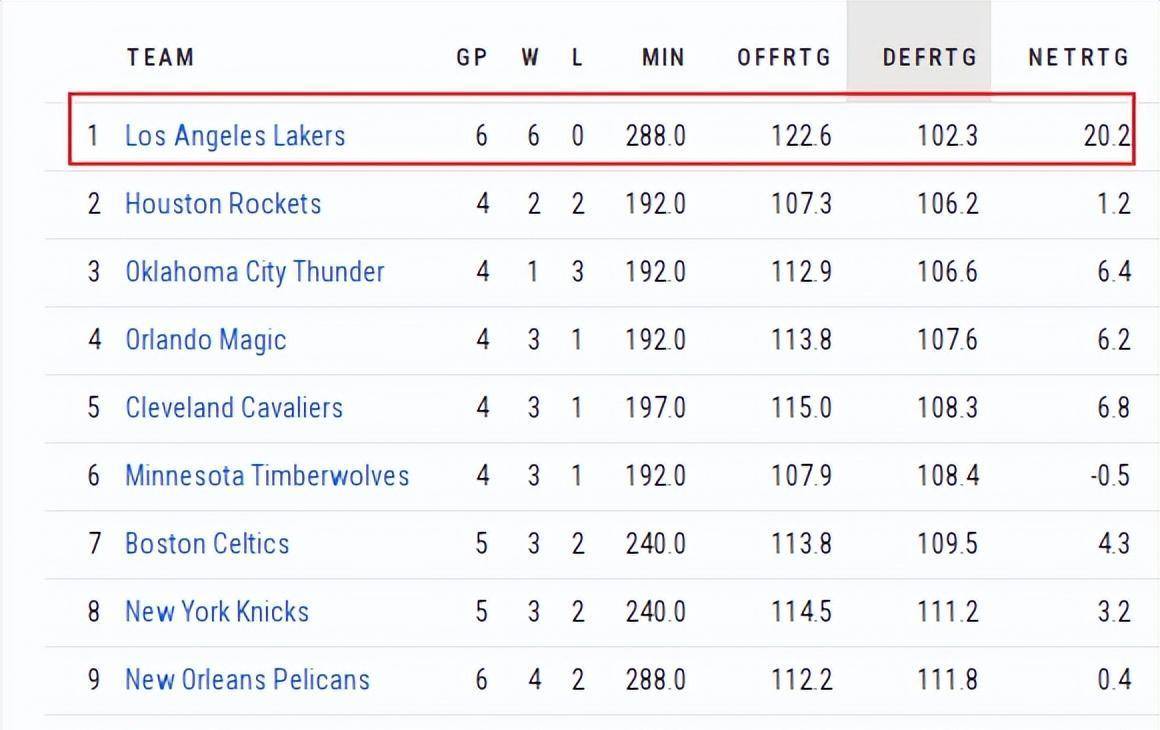Click the Lakers 20.2 net rating cell

point(1106,136)
